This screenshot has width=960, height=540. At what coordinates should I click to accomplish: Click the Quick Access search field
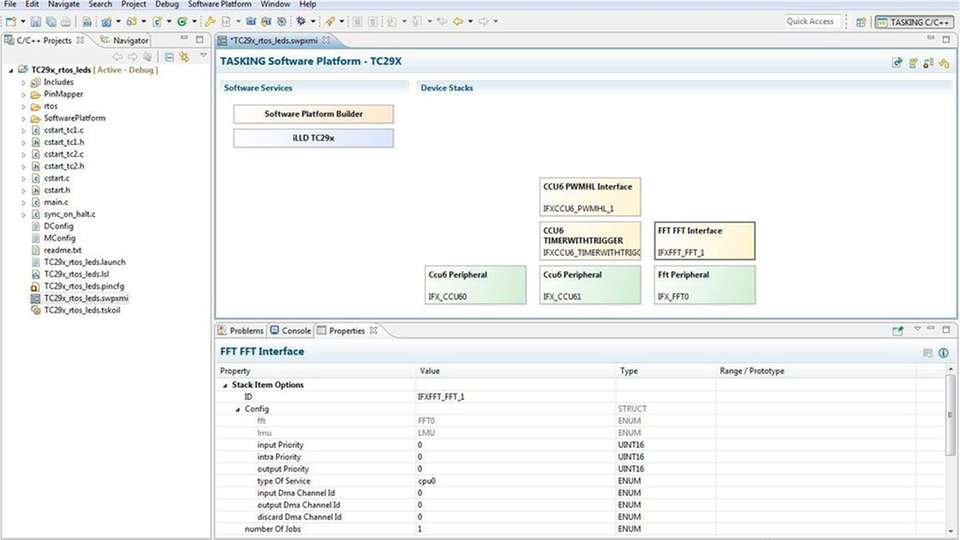810,21
